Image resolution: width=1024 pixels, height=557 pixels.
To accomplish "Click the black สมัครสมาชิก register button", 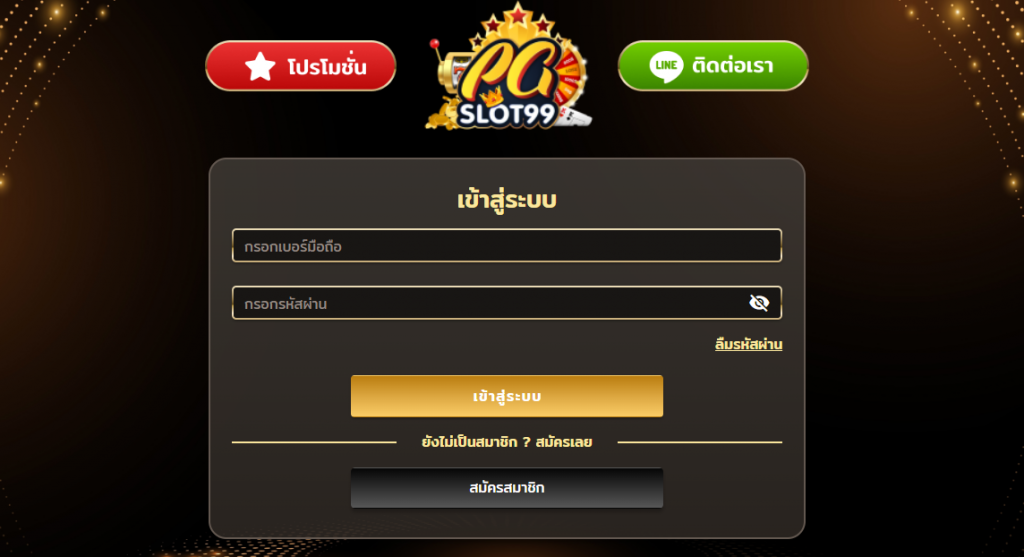I will 507,488.
